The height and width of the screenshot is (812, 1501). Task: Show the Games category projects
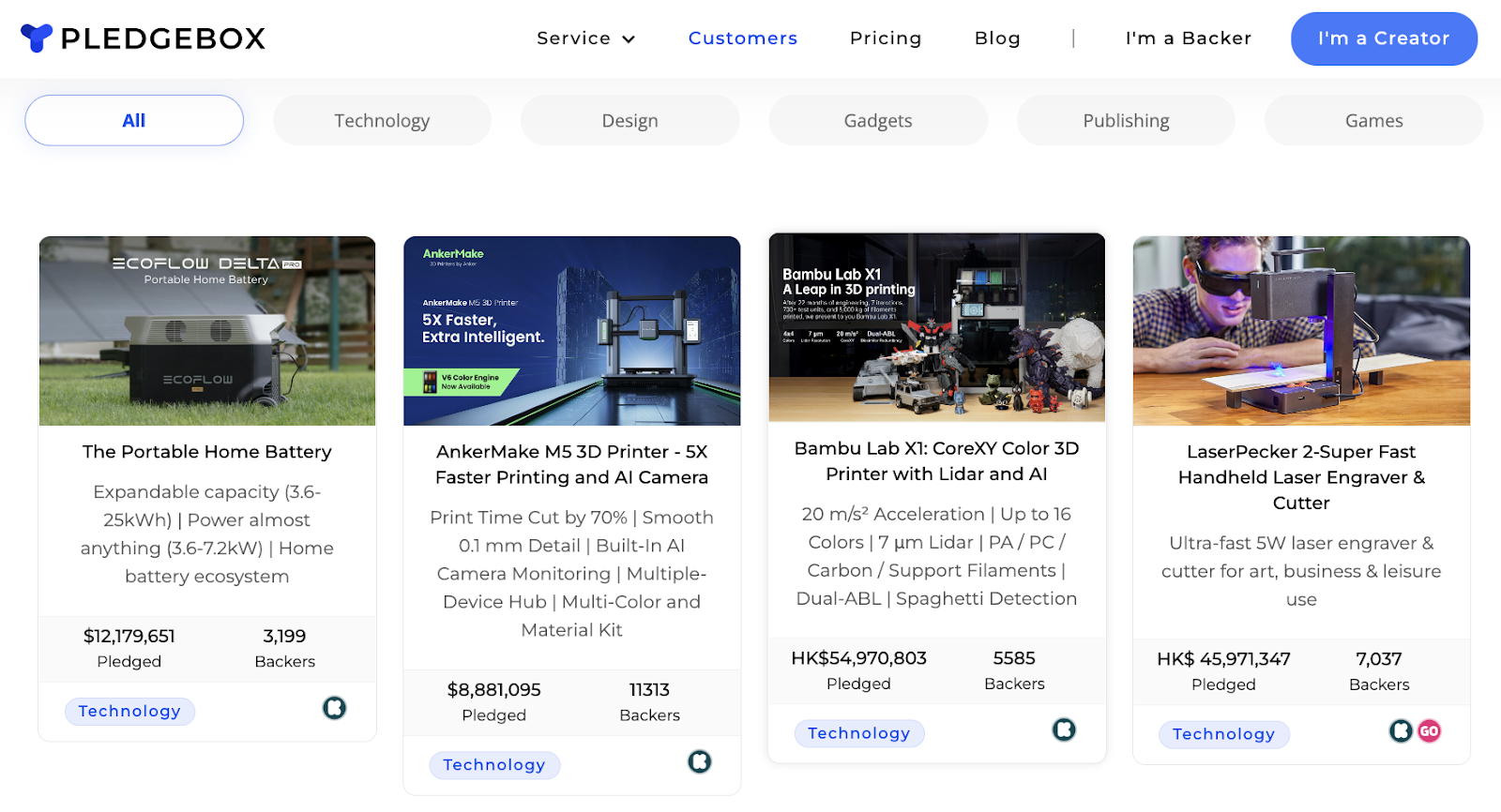[1373, 120]
